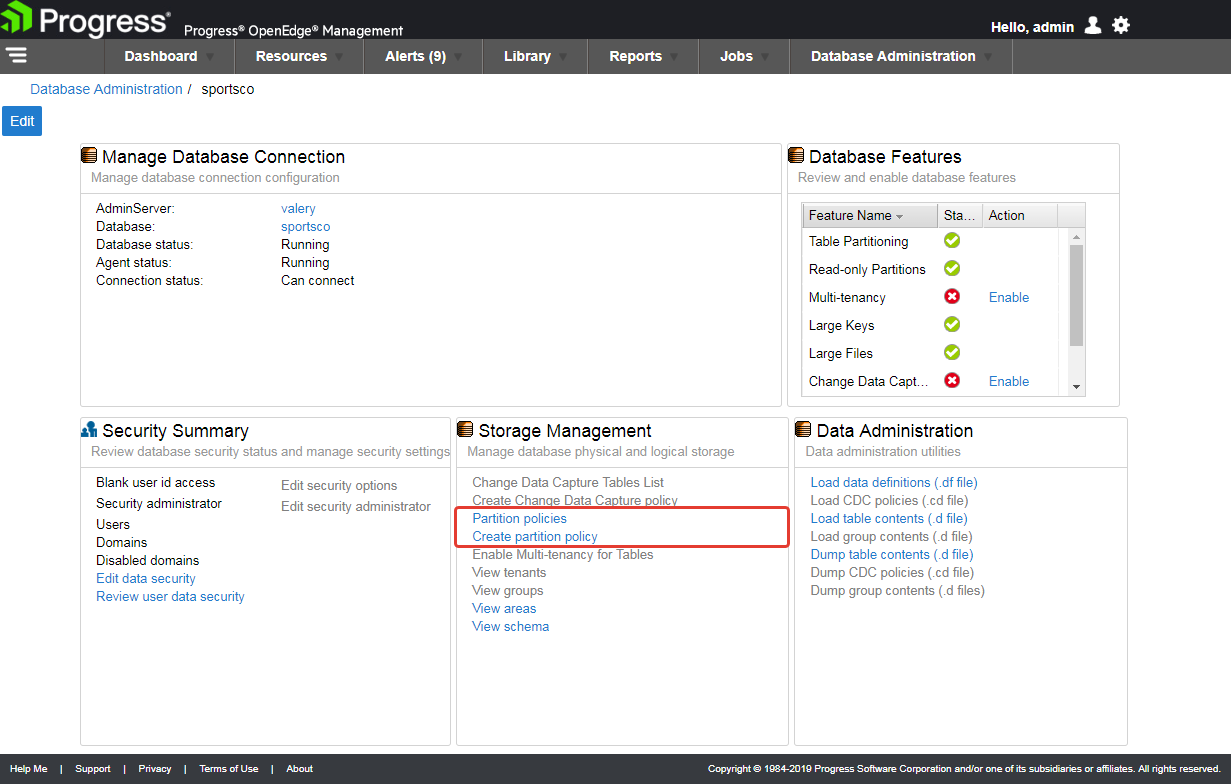This screenshot has width=1231, height=784.
Task: Open the hamburger navigation menu icon
Action: (x=16, y=55)
